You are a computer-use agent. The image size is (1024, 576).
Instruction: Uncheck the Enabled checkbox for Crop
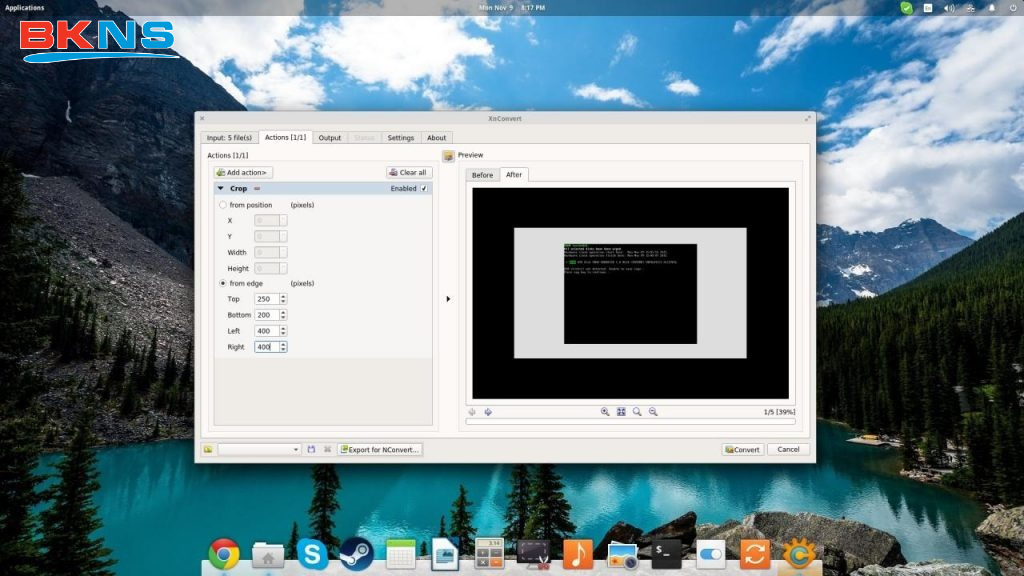pyautogui.click(x=424, y=188)
